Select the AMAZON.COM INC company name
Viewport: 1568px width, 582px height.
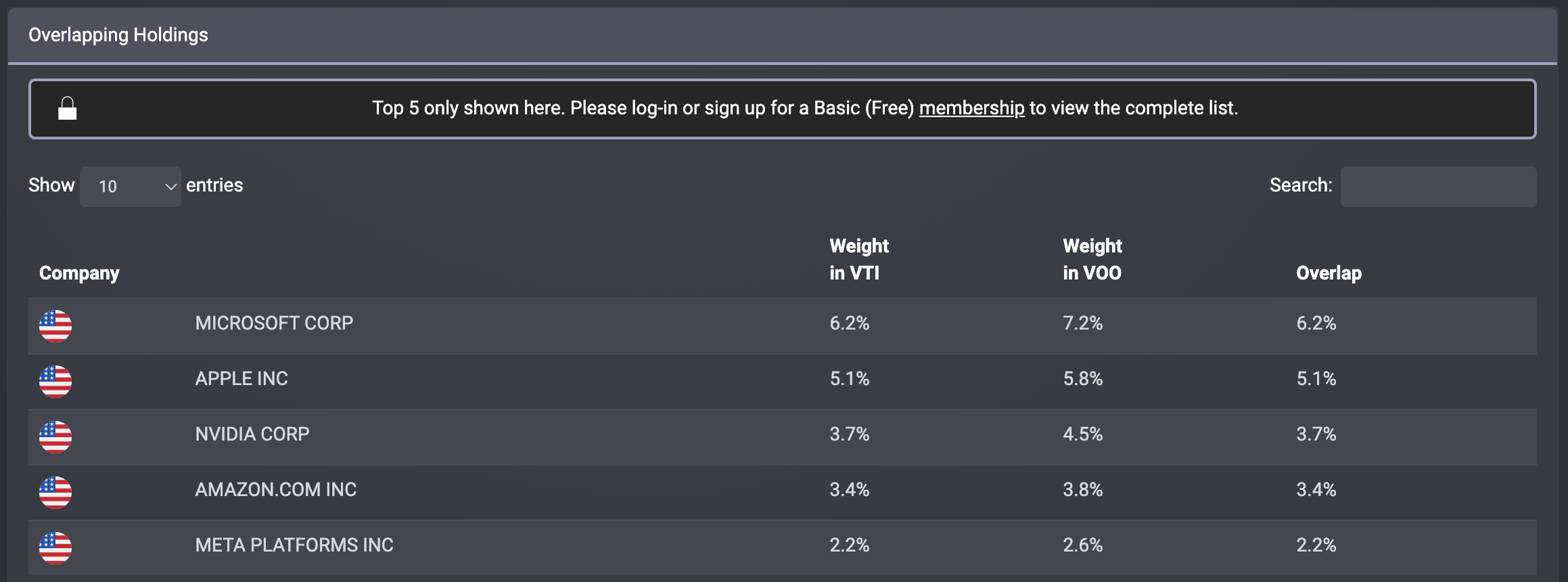tap(275, 490)
